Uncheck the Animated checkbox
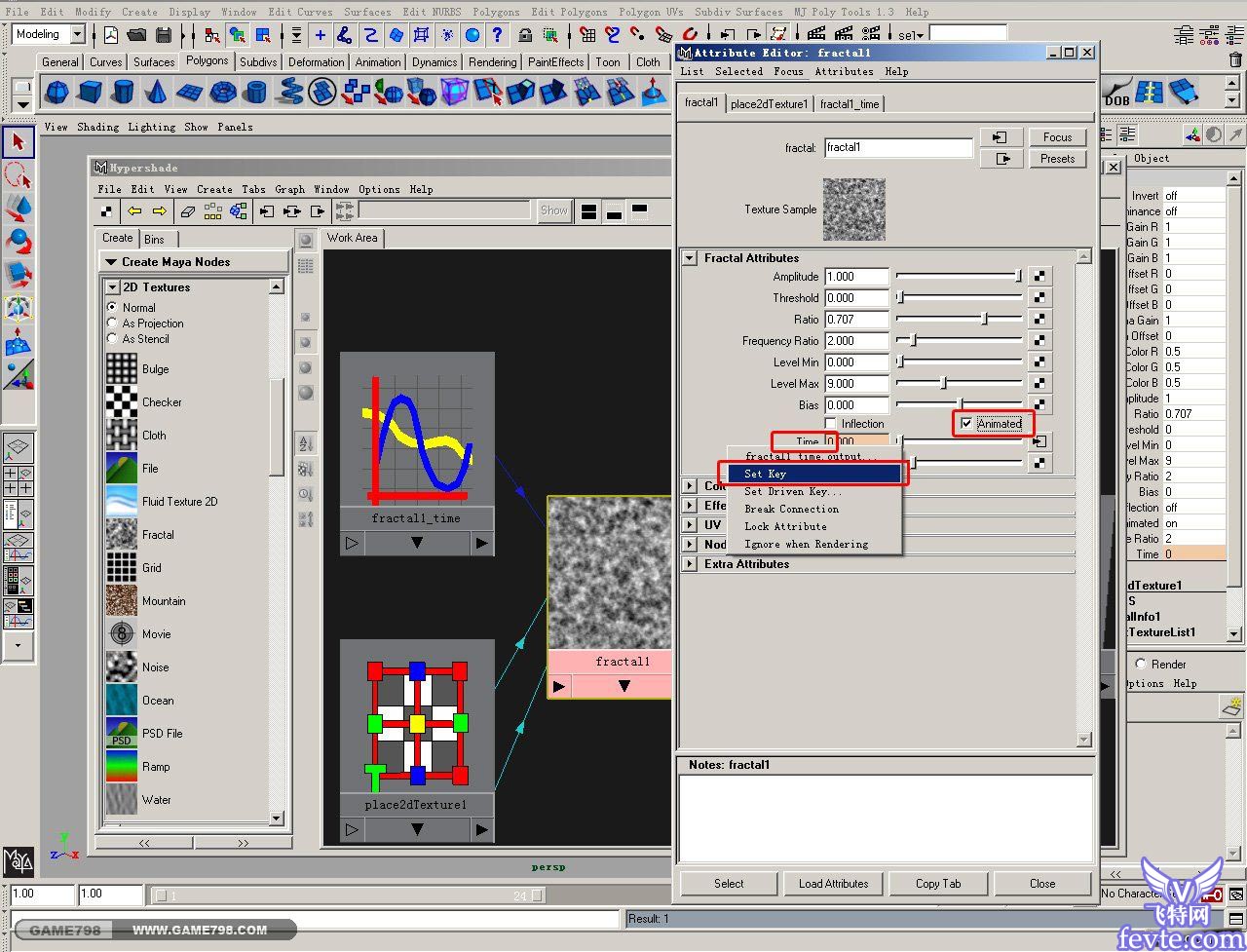 (x=966, y=423)
